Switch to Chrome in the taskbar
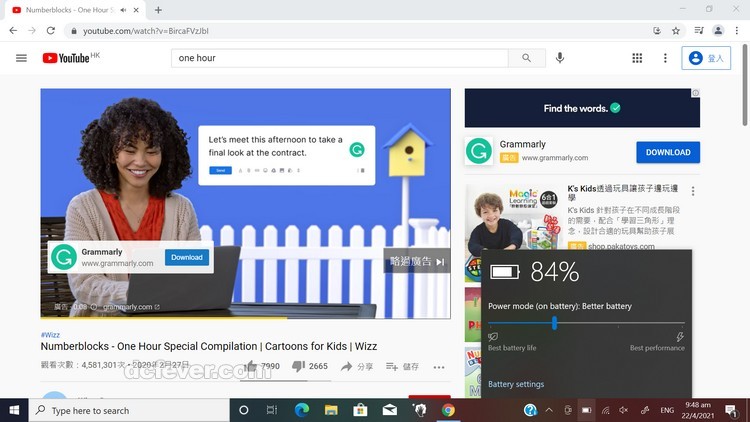The image size is (750, 422). pos(448,410)
